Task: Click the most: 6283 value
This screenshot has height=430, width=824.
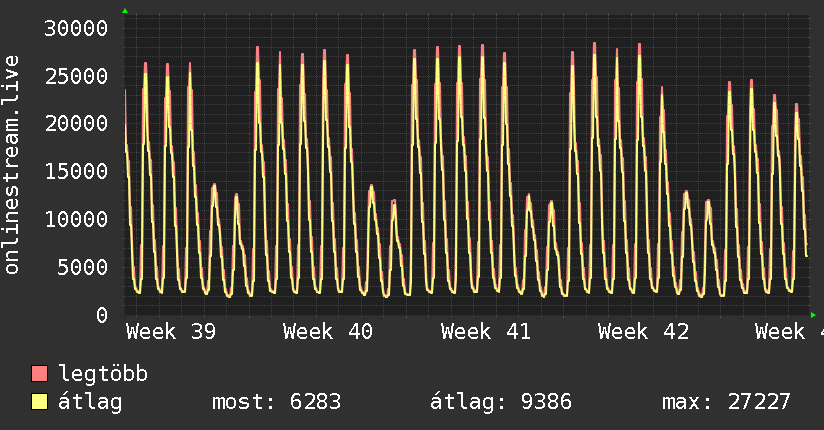Action: 276,402
